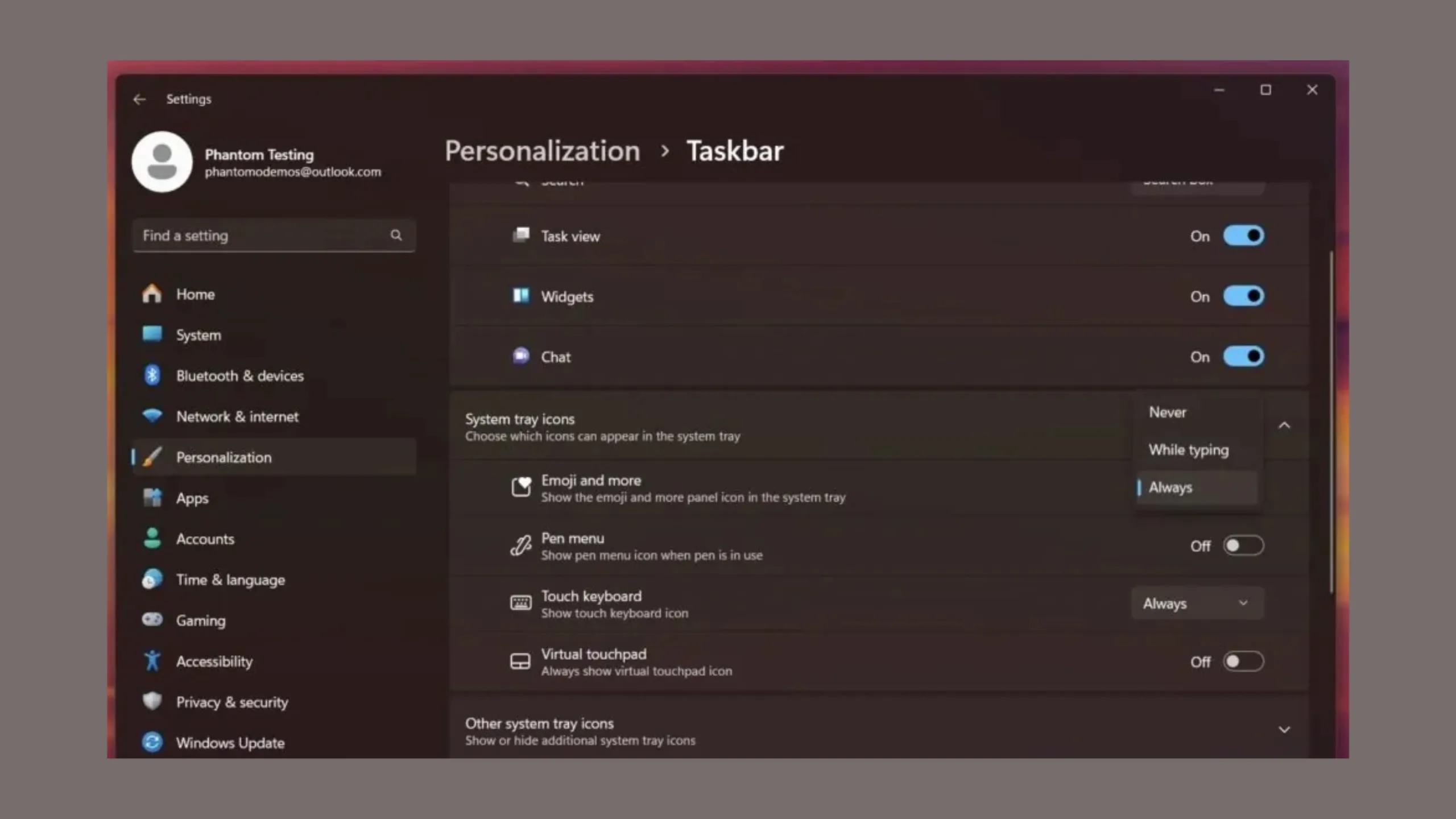Screen dimensions: 1456x819
Task: Minimize the Settings window
Action: pos(1219,90)
